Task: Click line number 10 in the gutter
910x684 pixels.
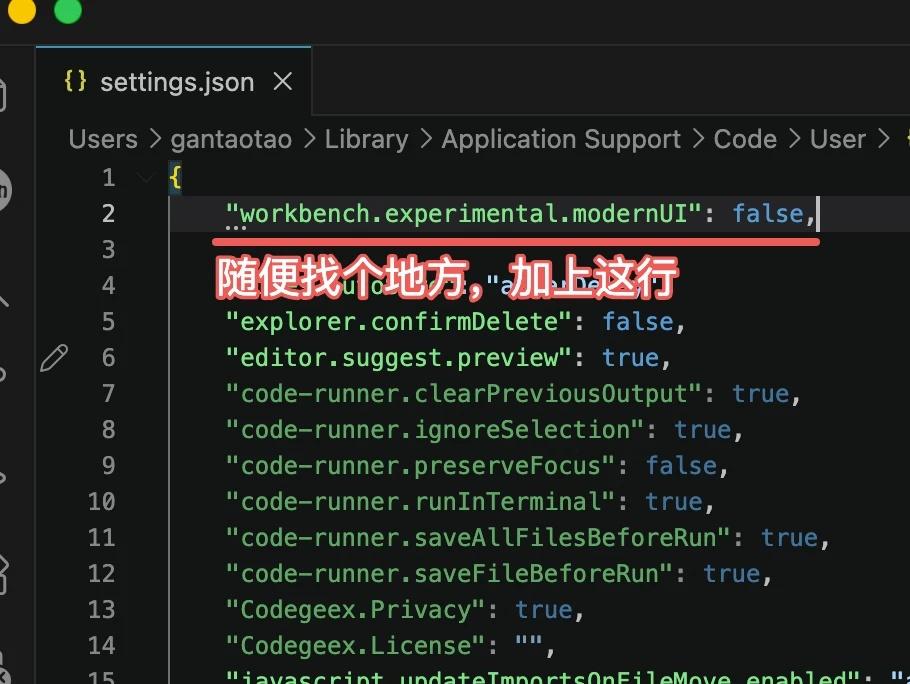Action: (102, 502)
